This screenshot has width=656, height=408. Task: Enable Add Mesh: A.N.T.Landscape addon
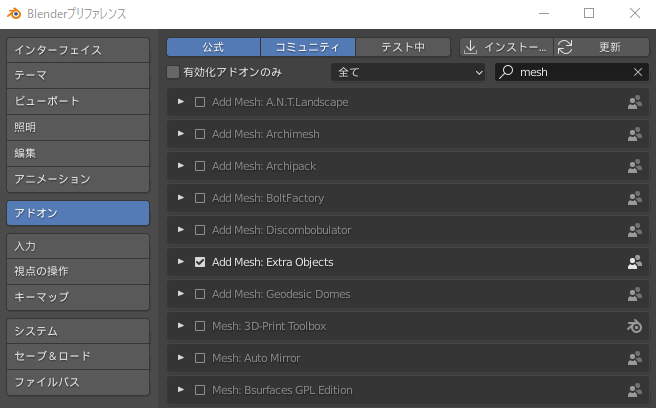(x=200, y=102)
